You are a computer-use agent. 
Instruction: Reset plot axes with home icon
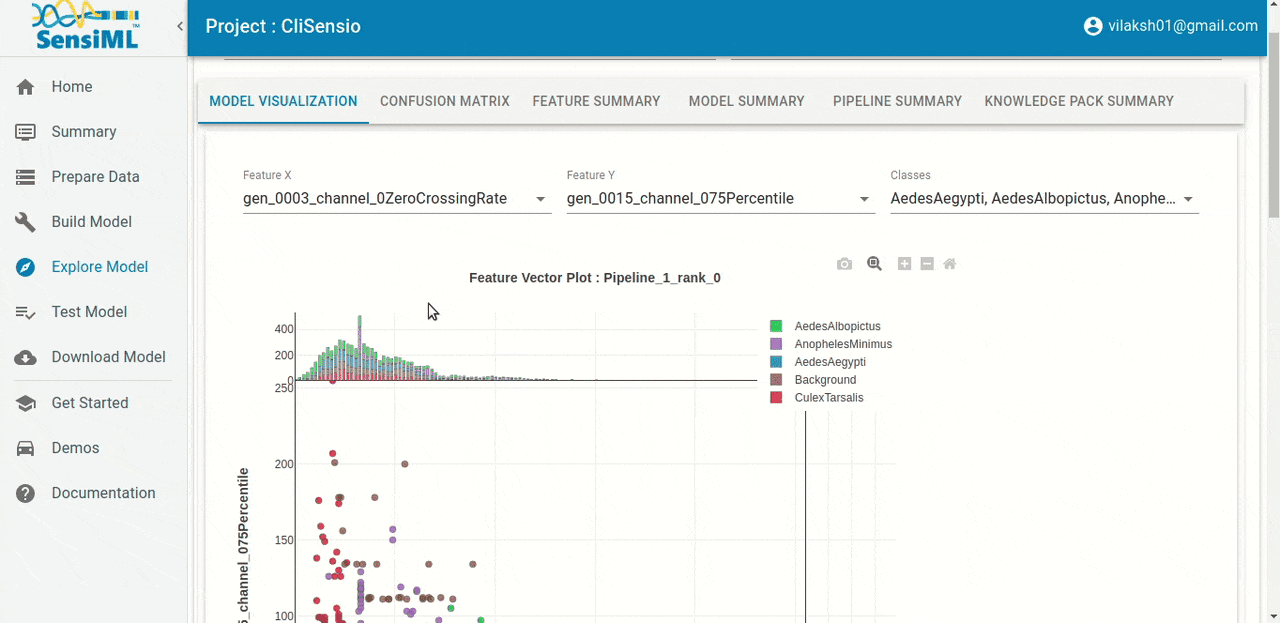(x=950, y=264)
